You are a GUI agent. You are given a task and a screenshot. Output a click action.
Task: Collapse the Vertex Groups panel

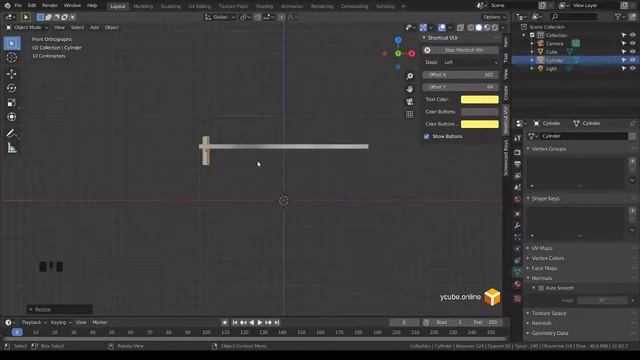pos(549,149)
